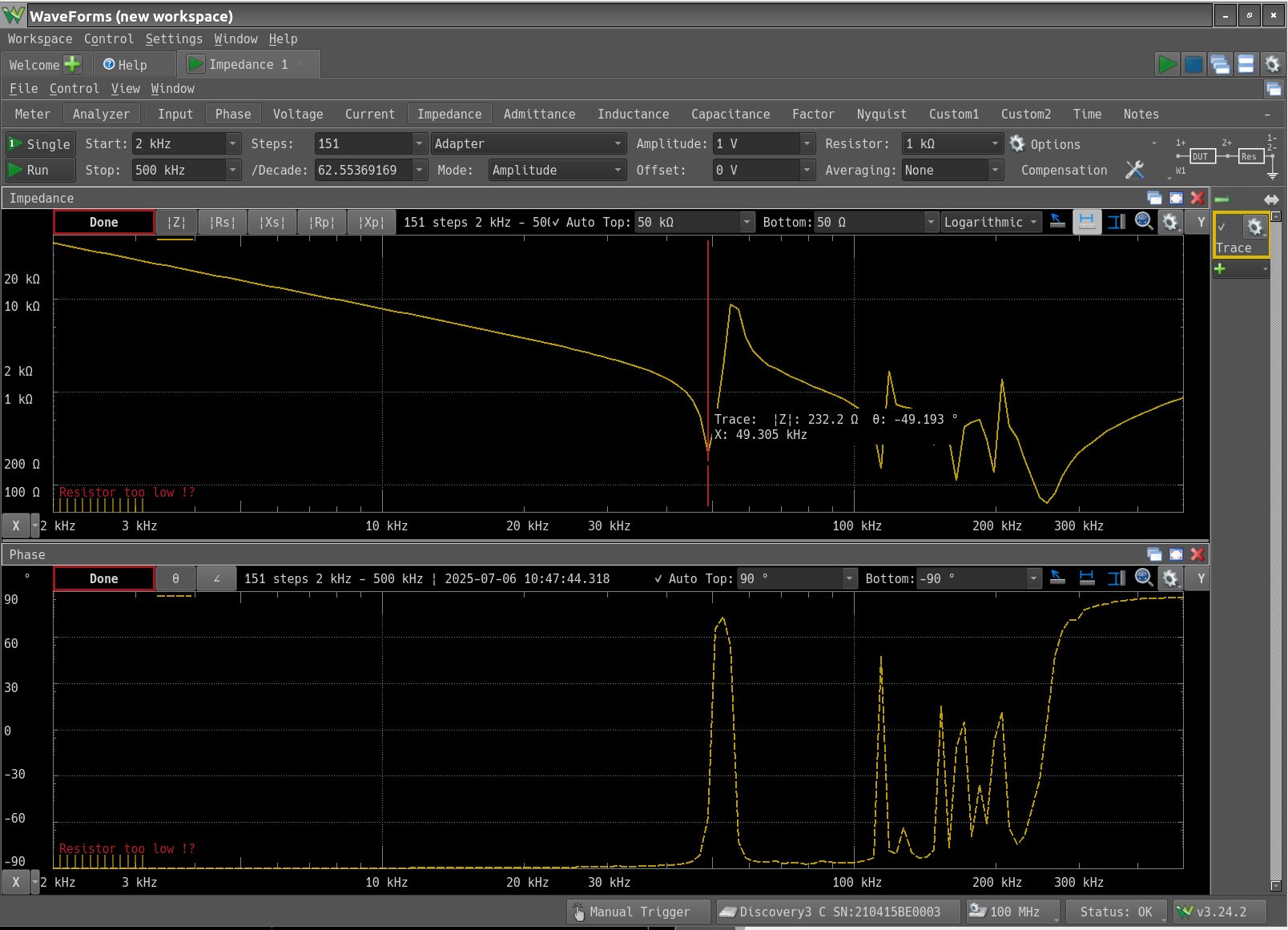
Task: Click the zoom magnifier in Impedance plot
Action: [1144, 222]
